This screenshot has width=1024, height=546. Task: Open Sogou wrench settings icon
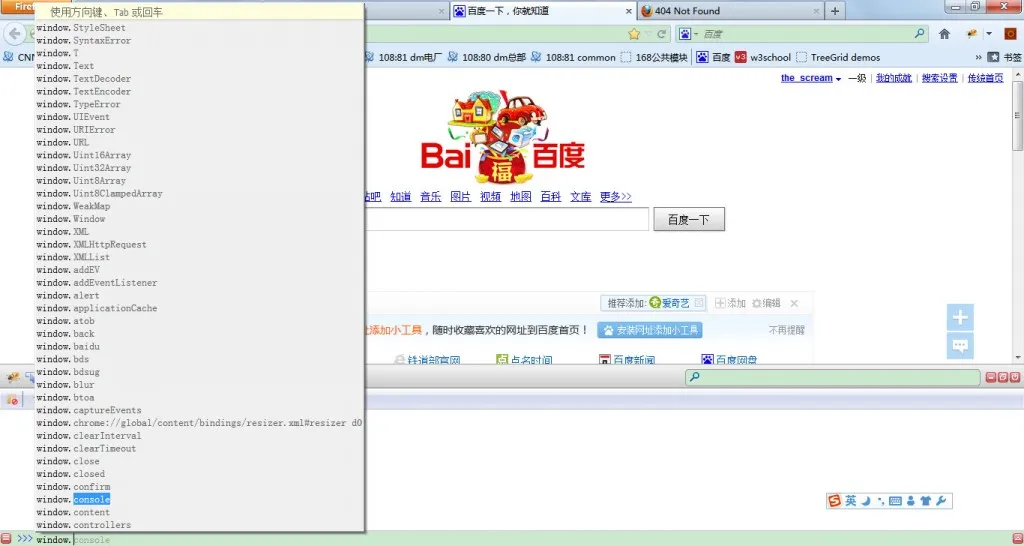(941, 501)
